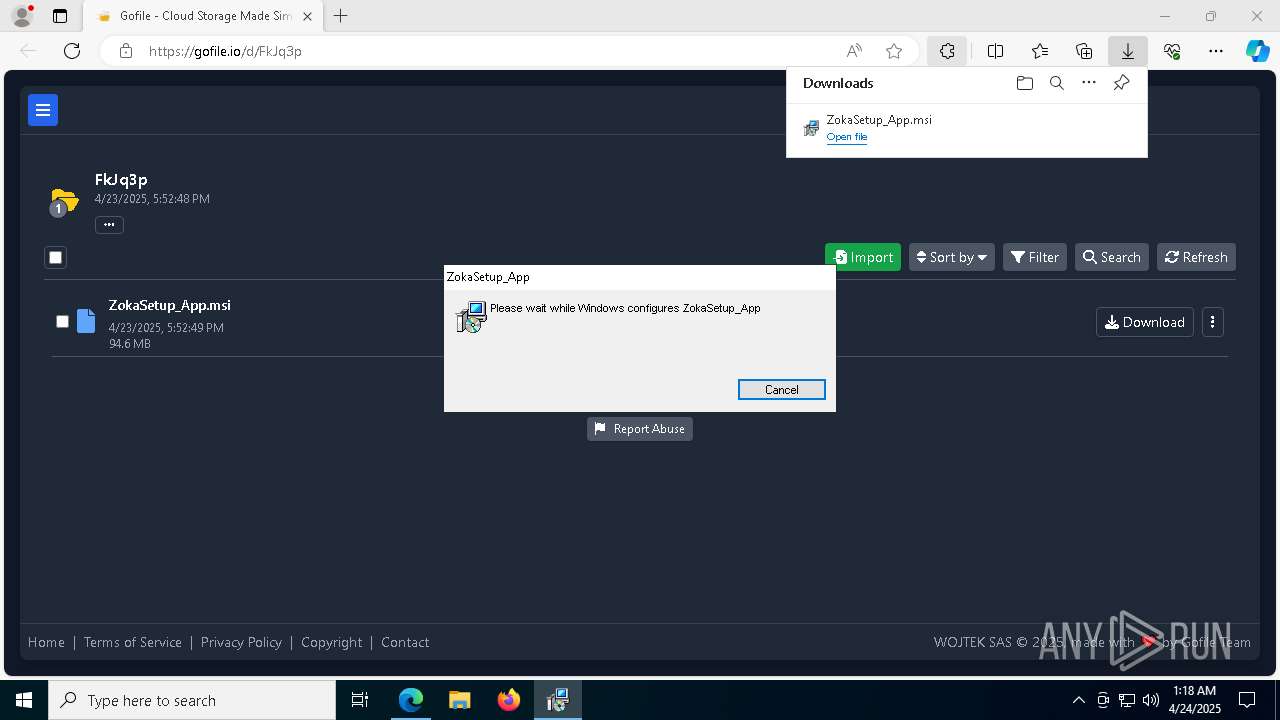Cancel the ZokaSetup_App installer dialog

[781, 389]
